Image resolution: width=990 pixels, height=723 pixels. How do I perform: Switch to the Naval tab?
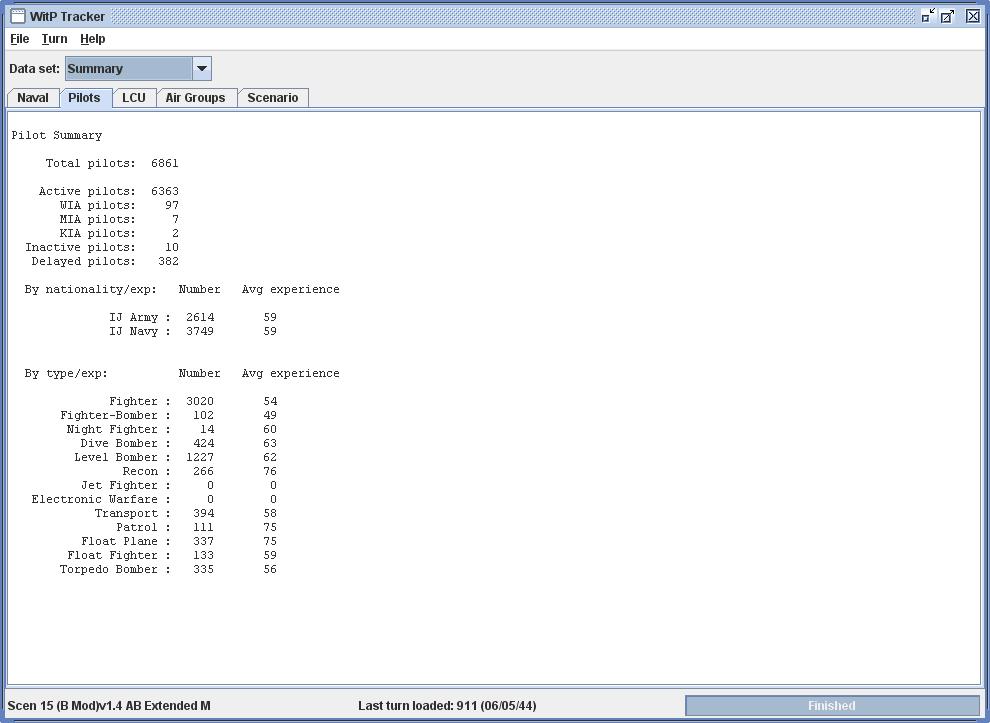click(x=33, y=98)
